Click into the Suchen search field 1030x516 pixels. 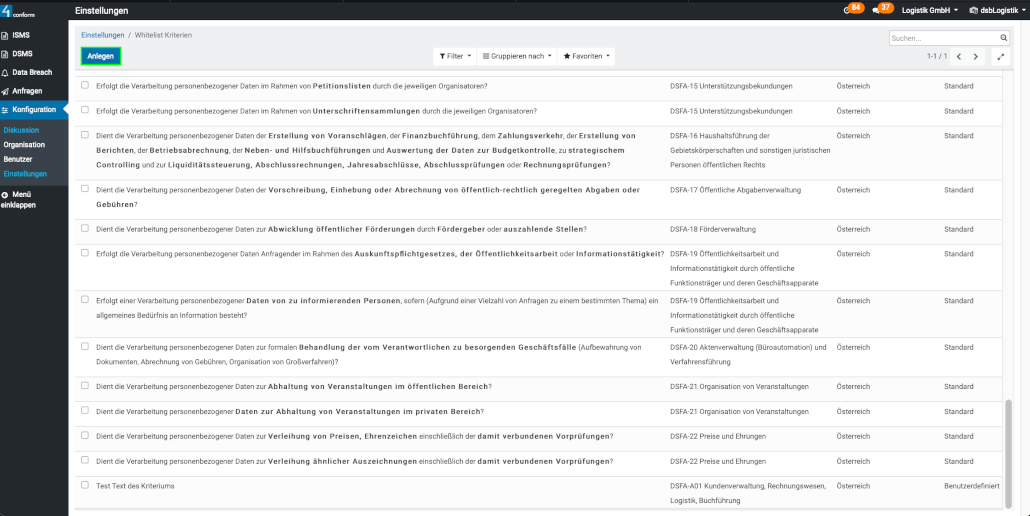coord(940,38)
